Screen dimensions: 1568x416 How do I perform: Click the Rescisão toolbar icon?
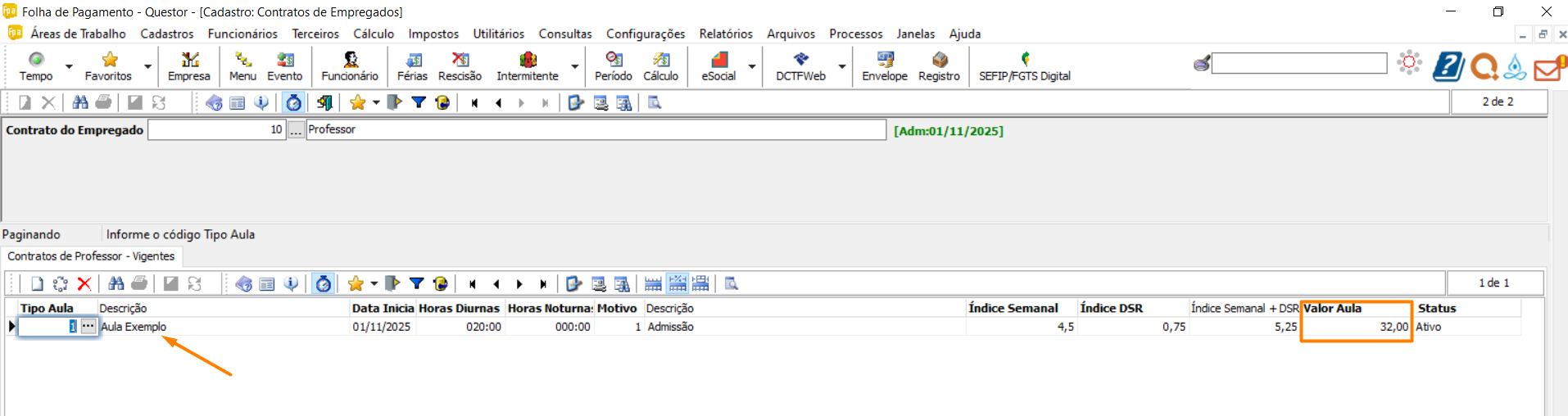tap(460, 66)
